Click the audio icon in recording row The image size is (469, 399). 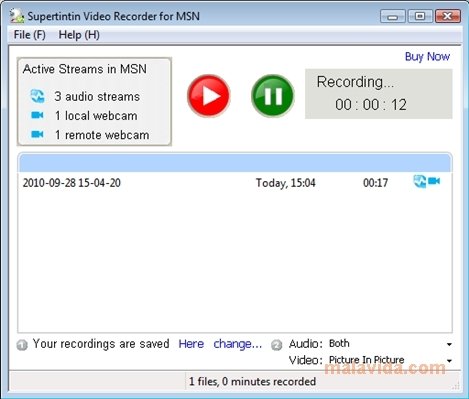pyautogui.click(x=420, y=182)
